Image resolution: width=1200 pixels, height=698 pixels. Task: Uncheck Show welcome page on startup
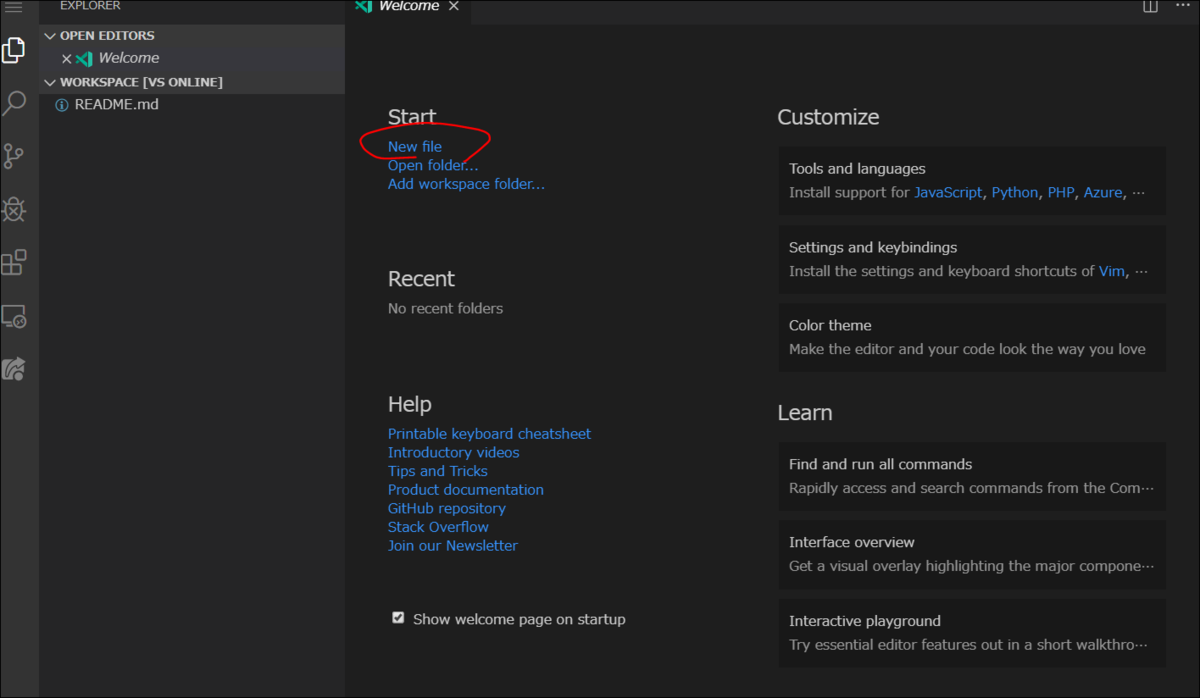[x=398, y=618]
